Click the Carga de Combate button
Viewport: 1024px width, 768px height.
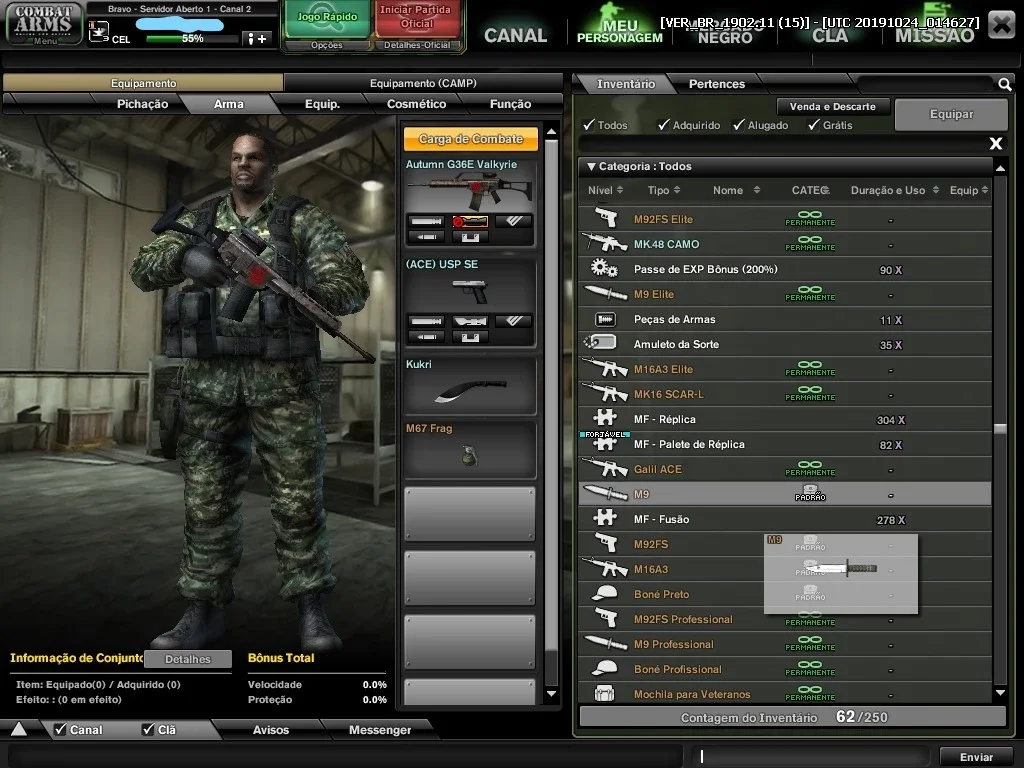[x=470, y=138]
